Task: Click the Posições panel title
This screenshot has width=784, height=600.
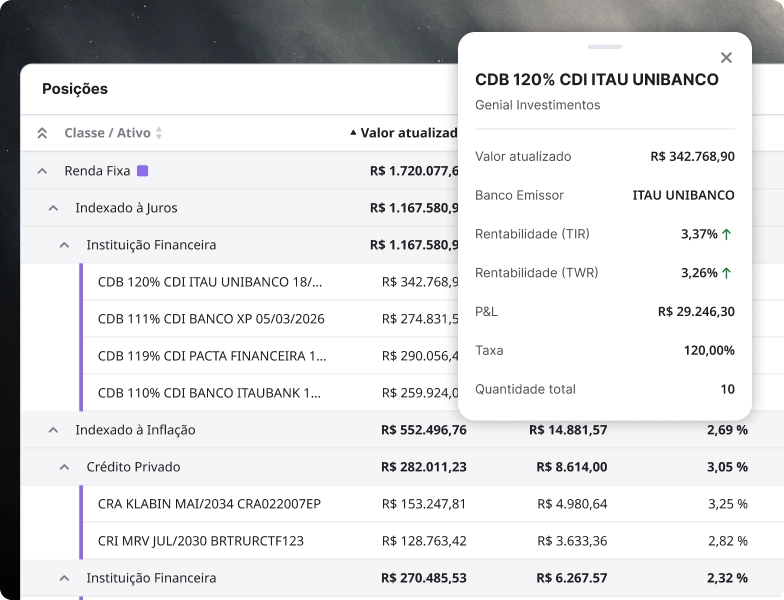Action: click(x=75, y=89)
